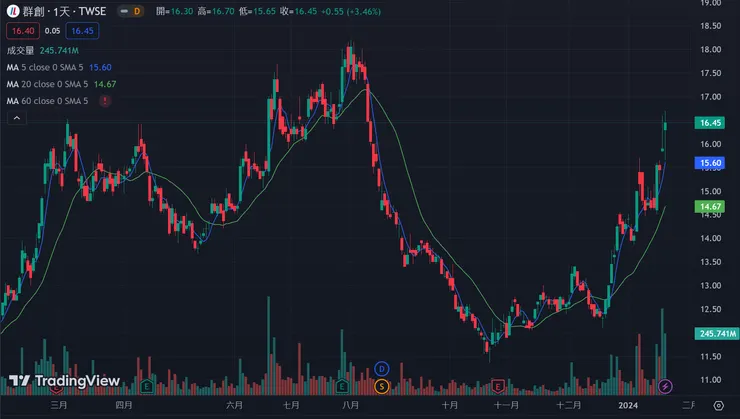Click the 十月 label on time axis
740x419 pixels.
click(x=450, y=405)
